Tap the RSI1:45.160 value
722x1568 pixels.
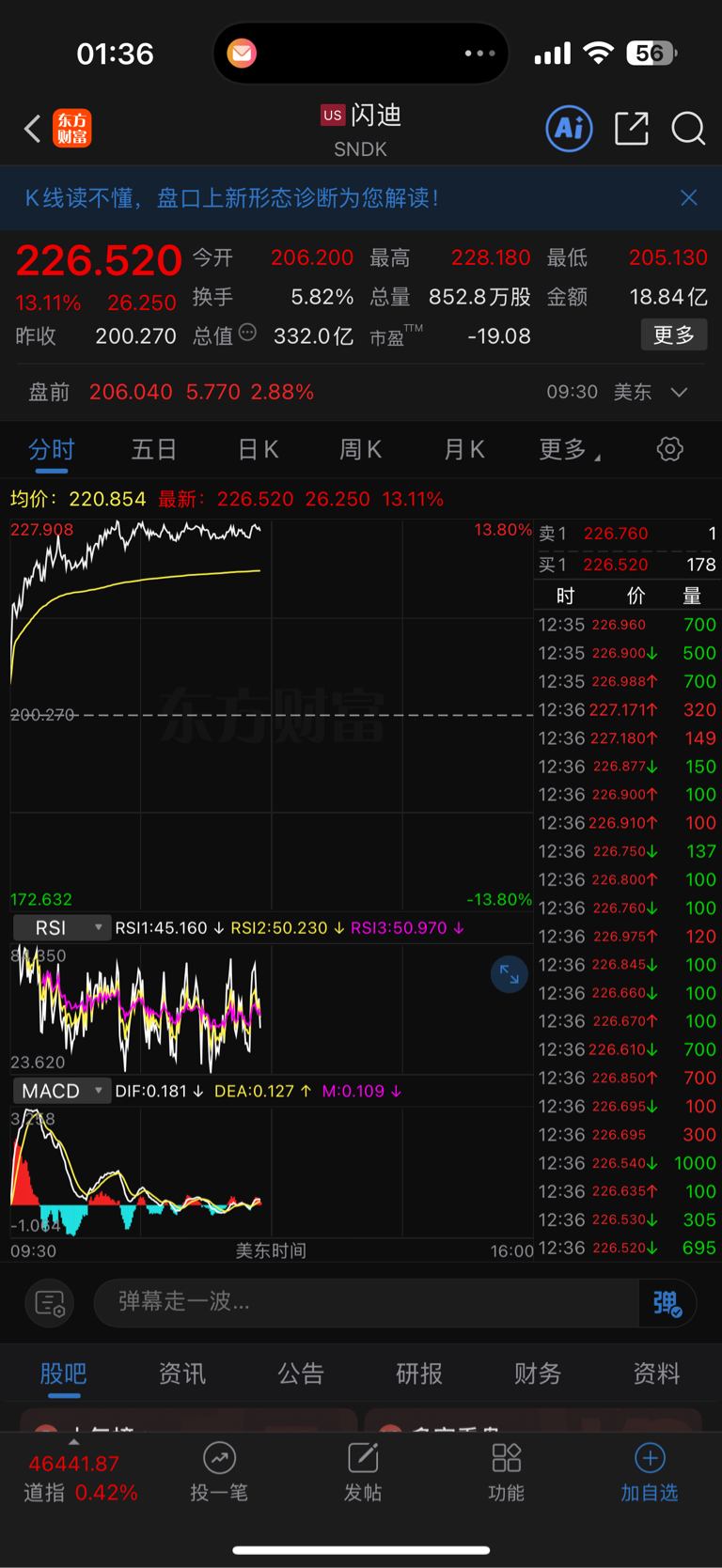[x=169, y=927]
